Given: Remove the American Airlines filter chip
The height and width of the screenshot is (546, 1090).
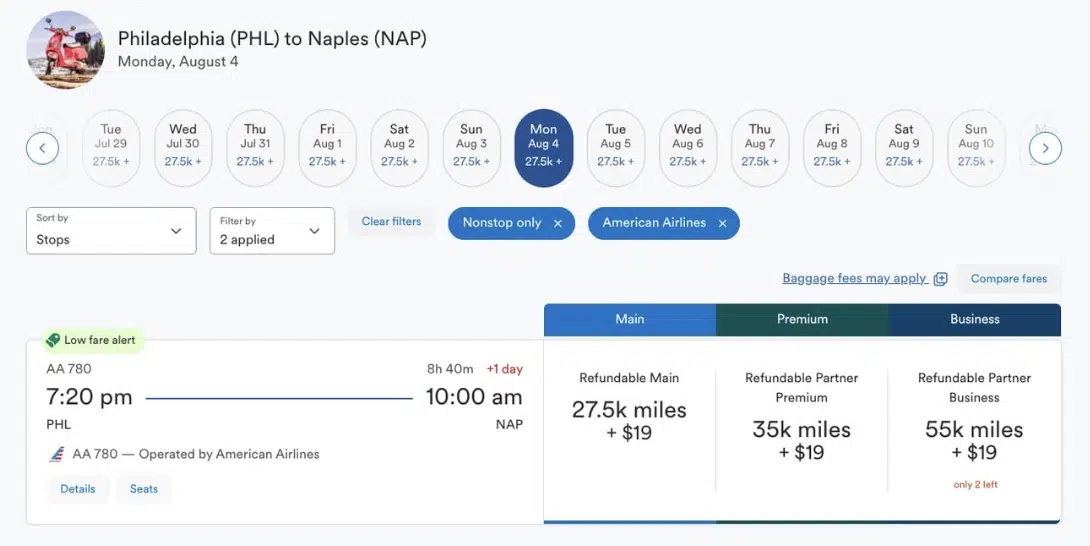Looking at the screenshot, I should tap(722, 223).
